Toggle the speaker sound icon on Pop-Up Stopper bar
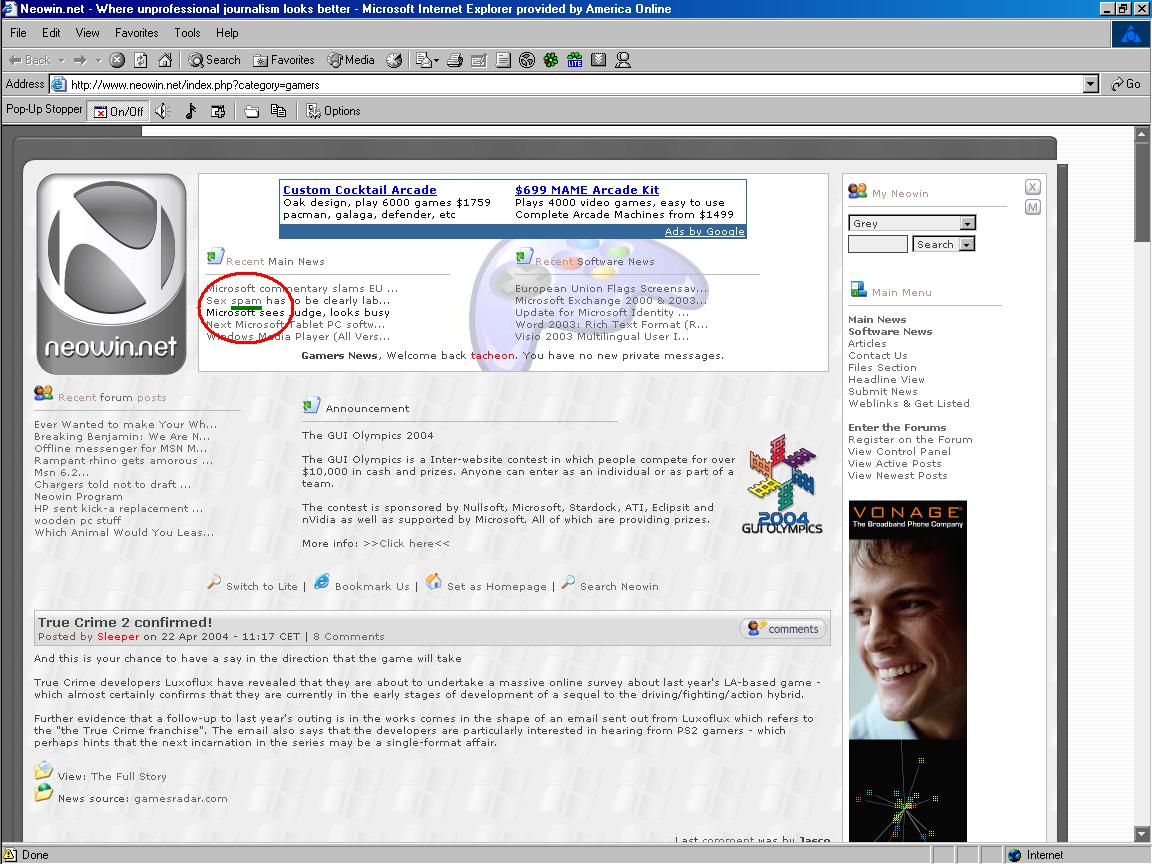 (163, 111)
